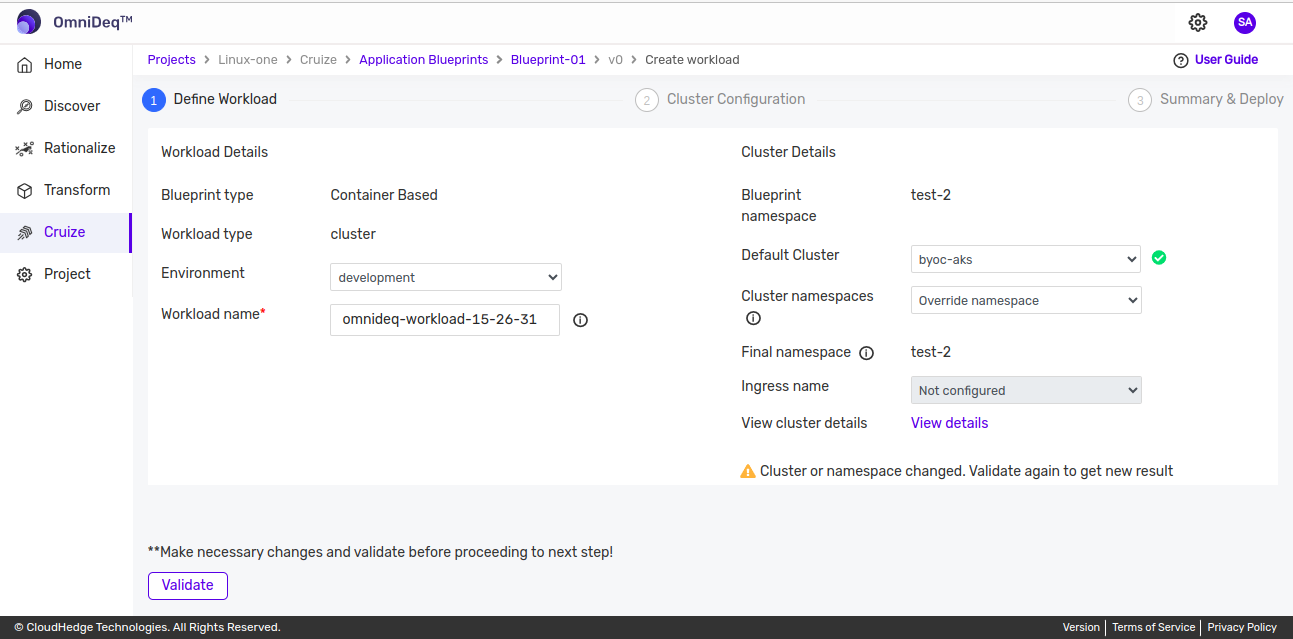Click the User Guide question mark icon

(1181, 60)
